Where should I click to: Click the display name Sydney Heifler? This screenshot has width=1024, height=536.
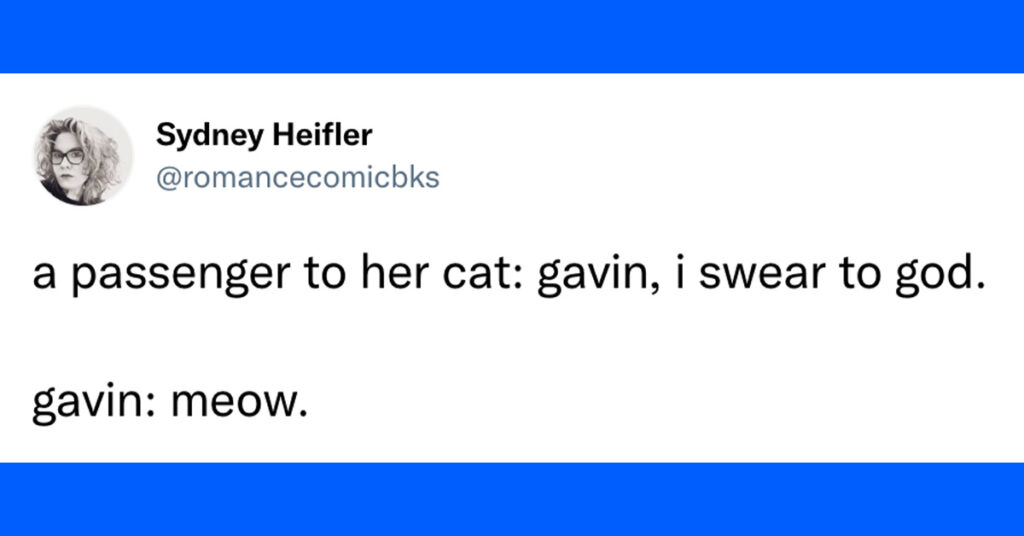(x=264, y=135)
